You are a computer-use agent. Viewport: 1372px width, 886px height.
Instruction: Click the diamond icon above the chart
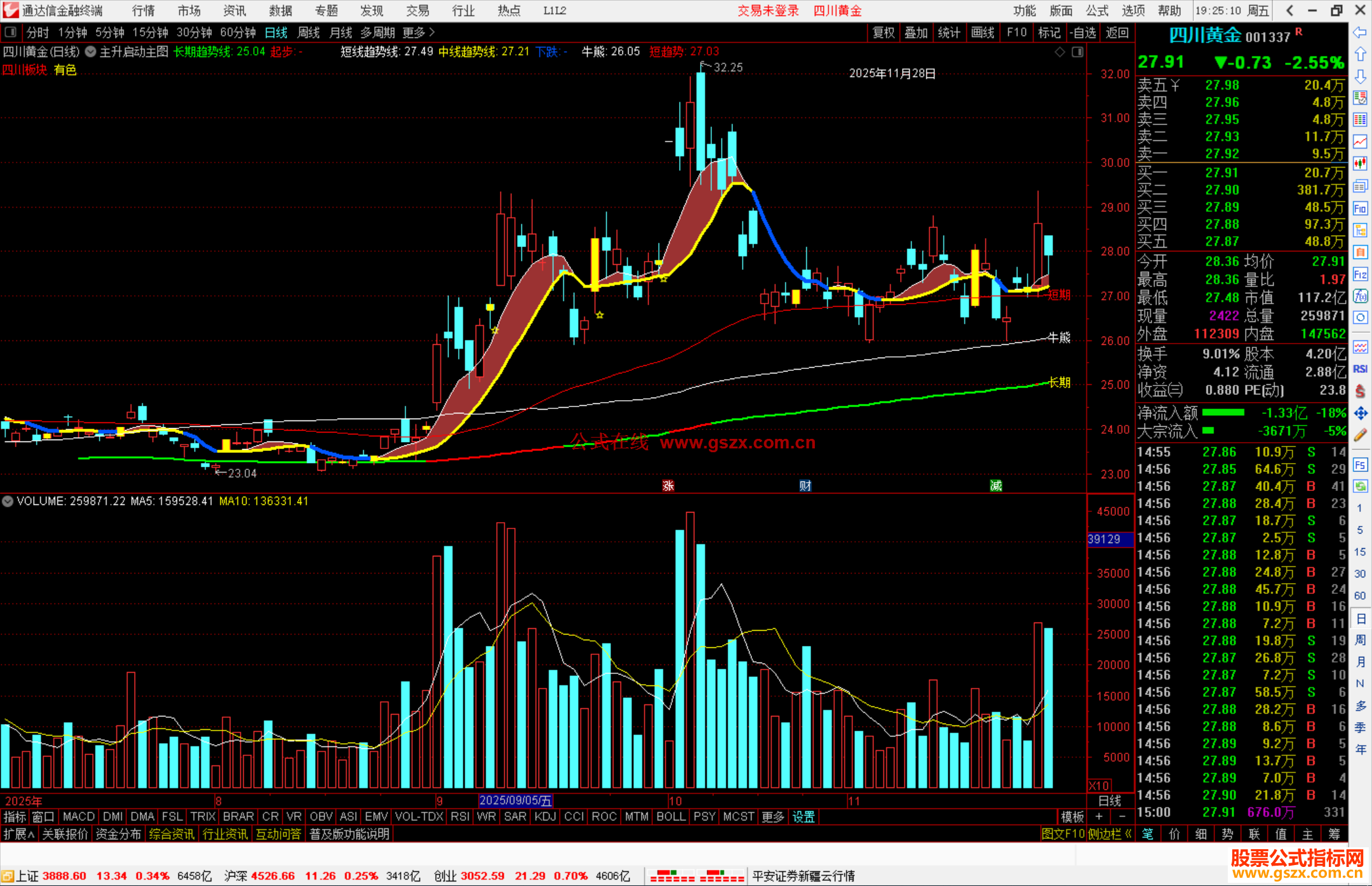tap(1059, 52)
